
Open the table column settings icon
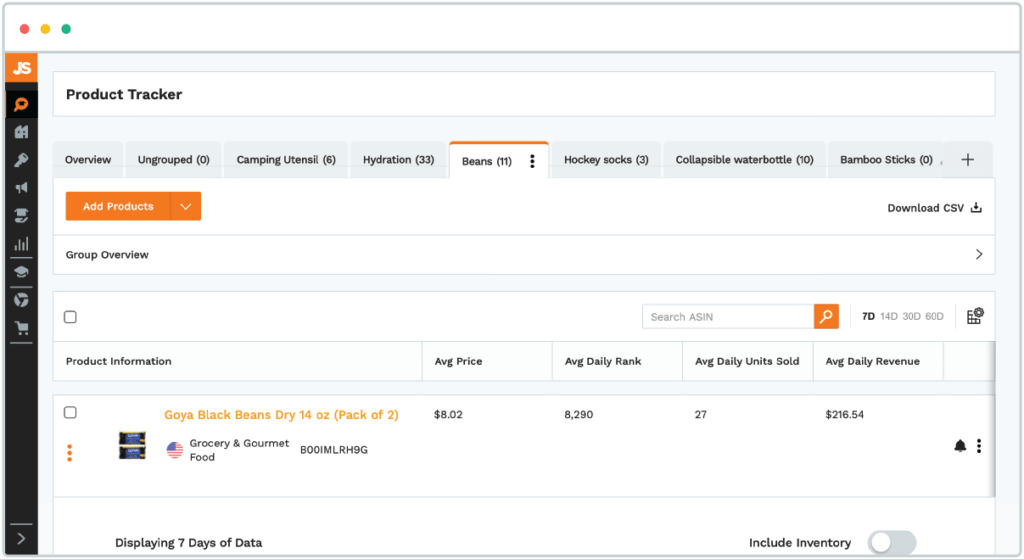coord(975,316)
